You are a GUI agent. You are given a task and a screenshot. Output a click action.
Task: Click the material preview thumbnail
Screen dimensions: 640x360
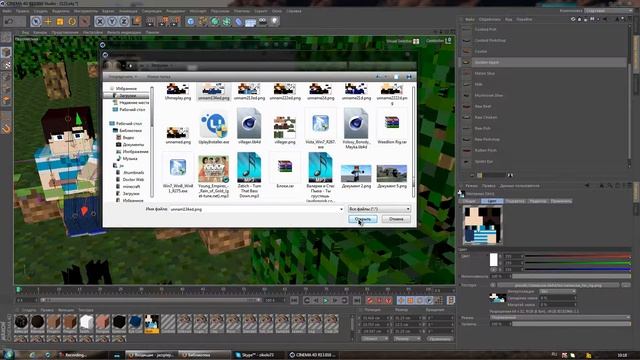(482, 225)
